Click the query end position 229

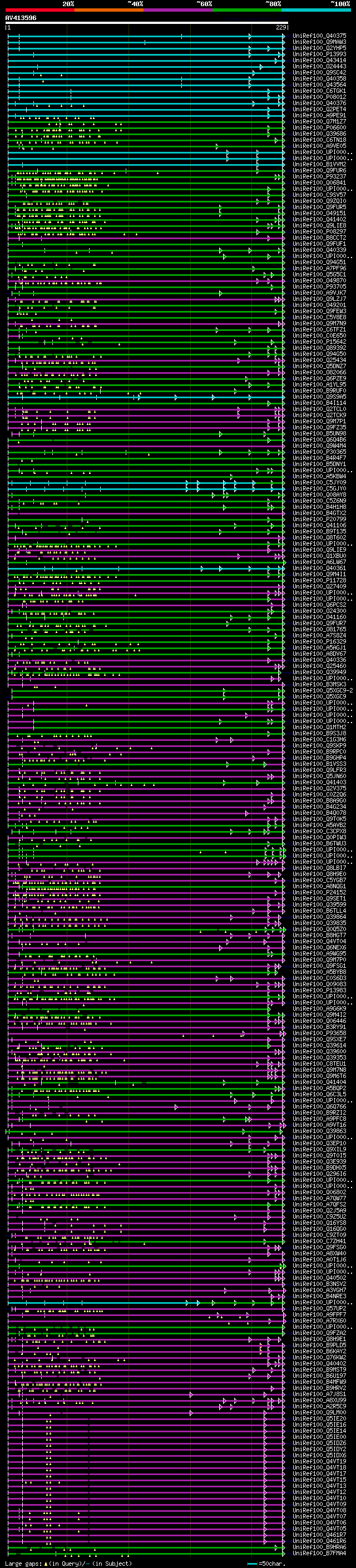point(281,27)
